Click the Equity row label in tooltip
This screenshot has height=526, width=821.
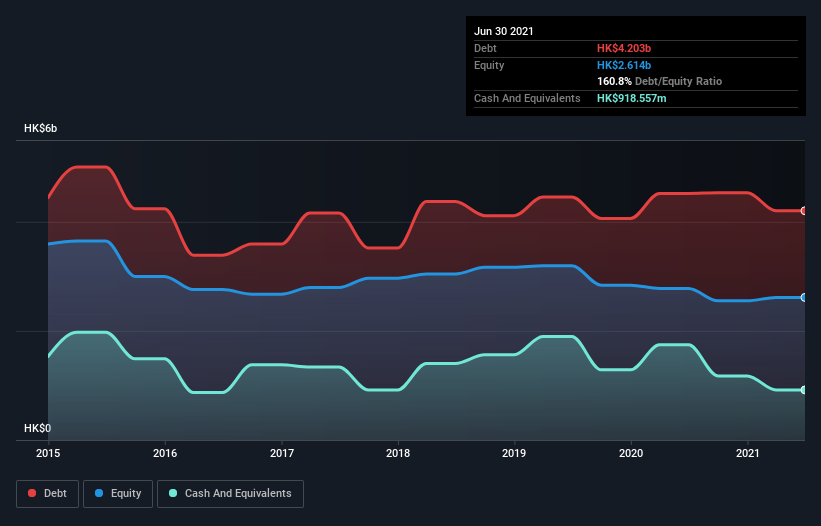pyautogui.click(x=489, y=65)
